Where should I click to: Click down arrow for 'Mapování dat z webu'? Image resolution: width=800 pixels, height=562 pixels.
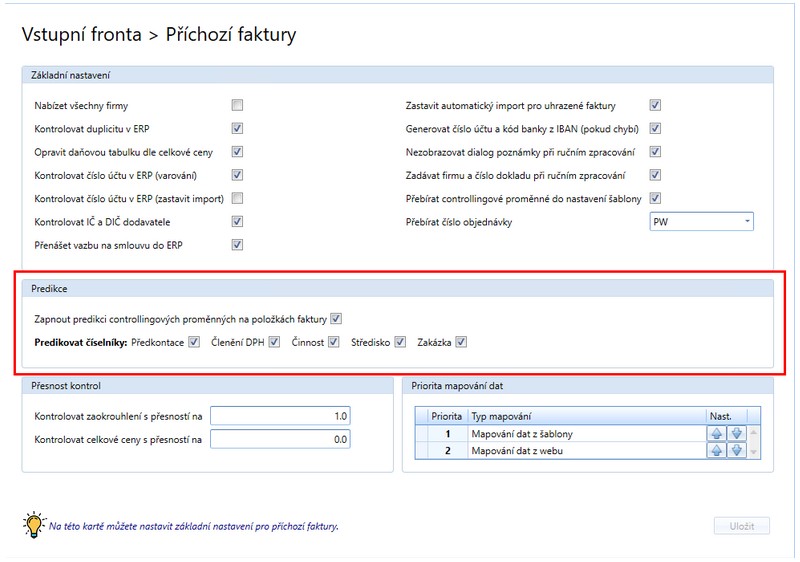[x=736, y=451]
